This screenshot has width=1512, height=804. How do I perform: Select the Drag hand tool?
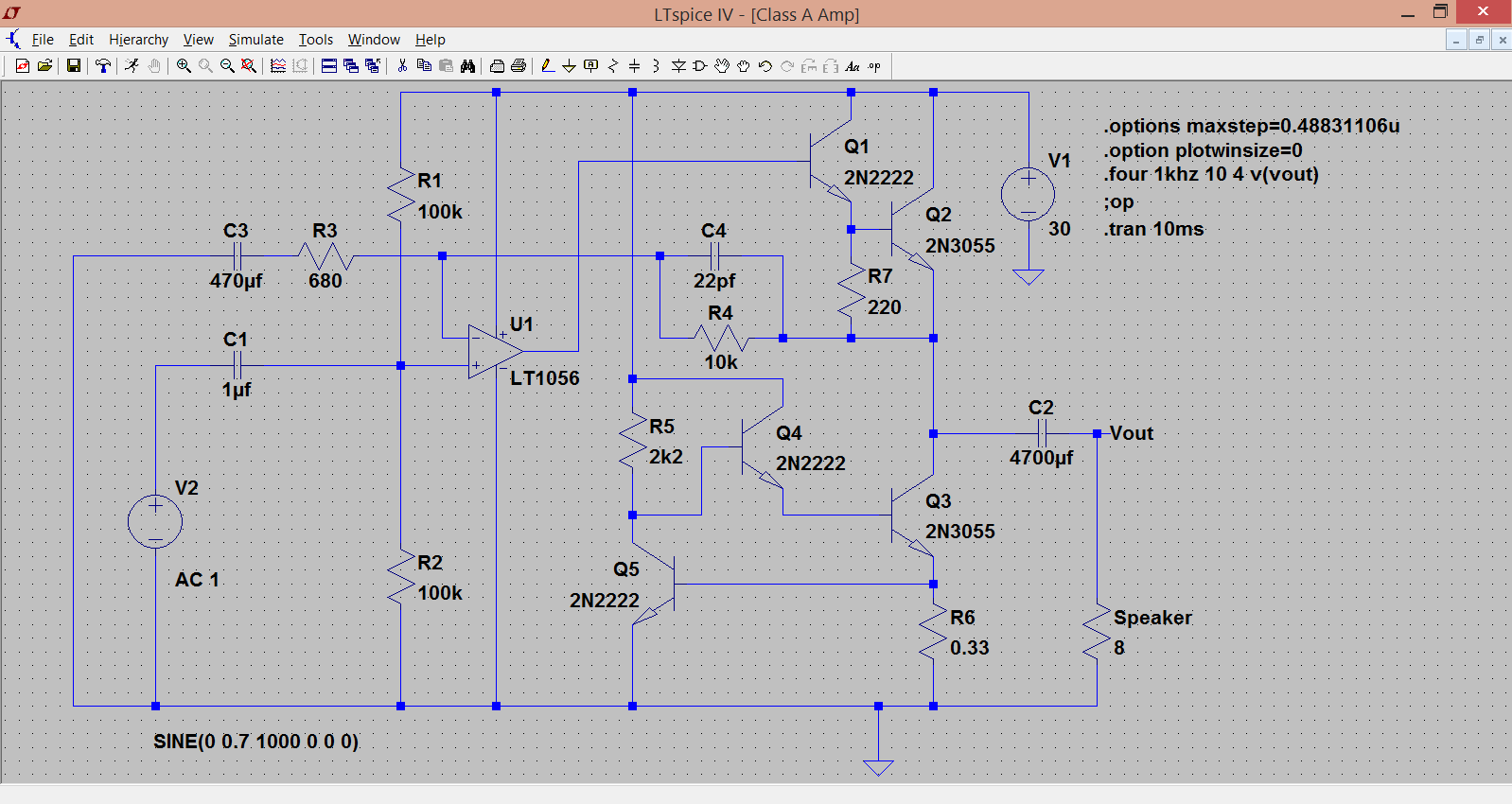[x=744, y=66]
